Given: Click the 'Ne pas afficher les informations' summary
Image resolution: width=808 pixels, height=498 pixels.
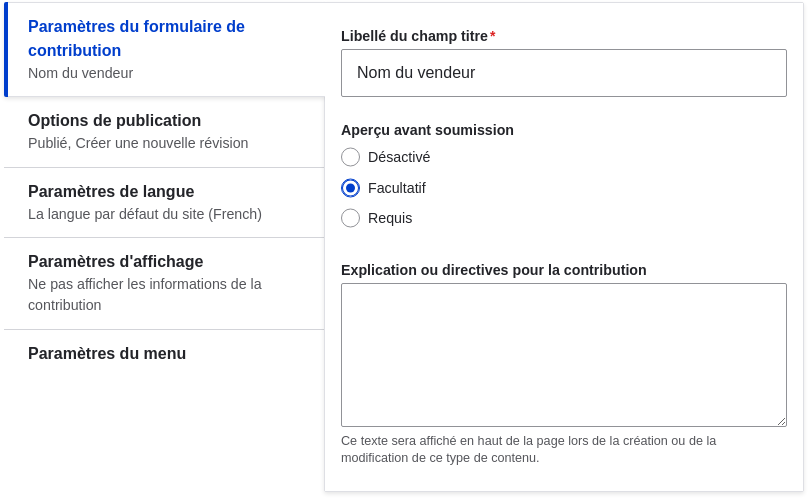Looking at the screenshot, I should click(x=145, y=294).
